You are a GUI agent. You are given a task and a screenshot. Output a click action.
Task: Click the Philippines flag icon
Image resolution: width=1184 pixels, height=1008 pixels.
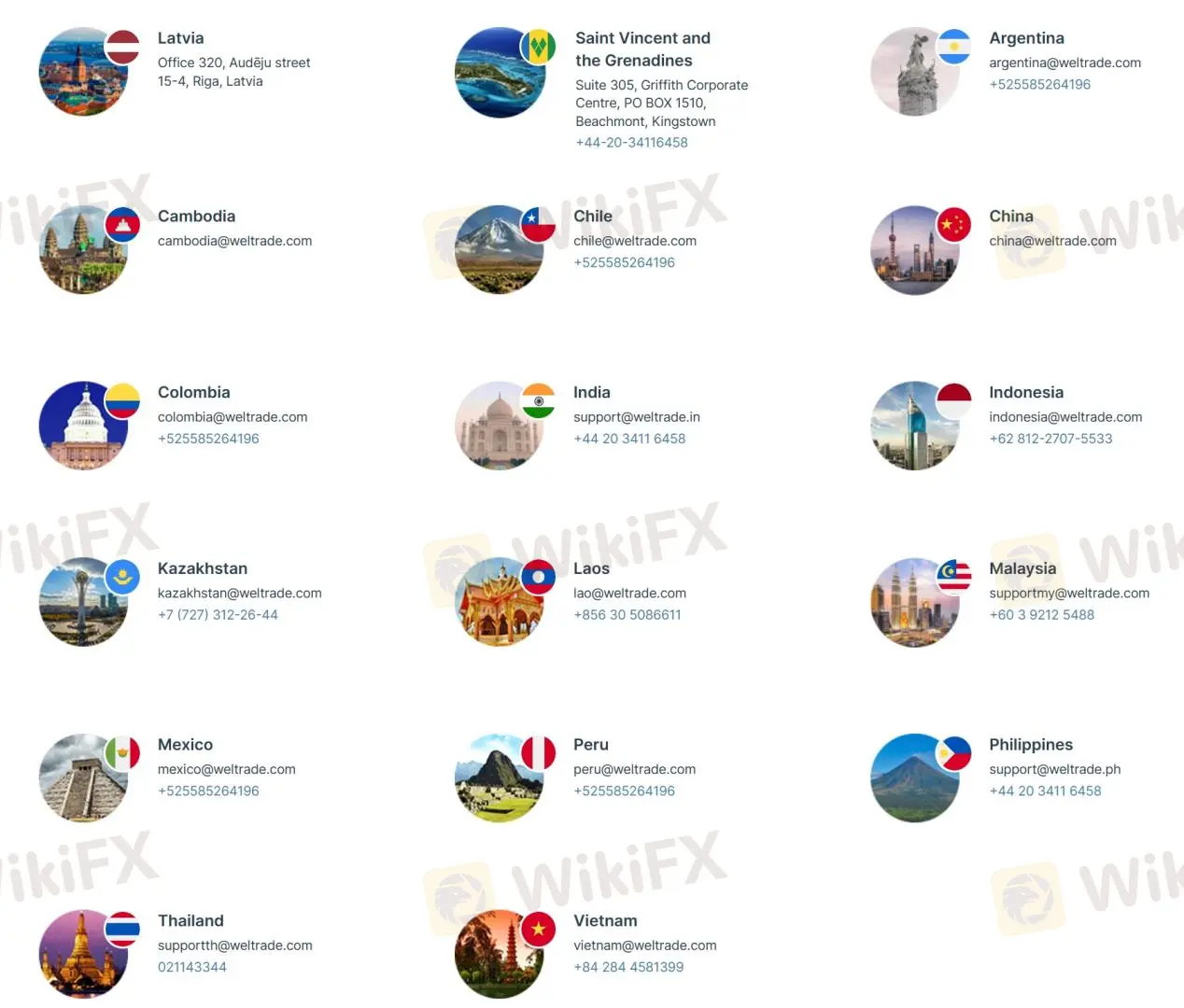click(953, 753)
